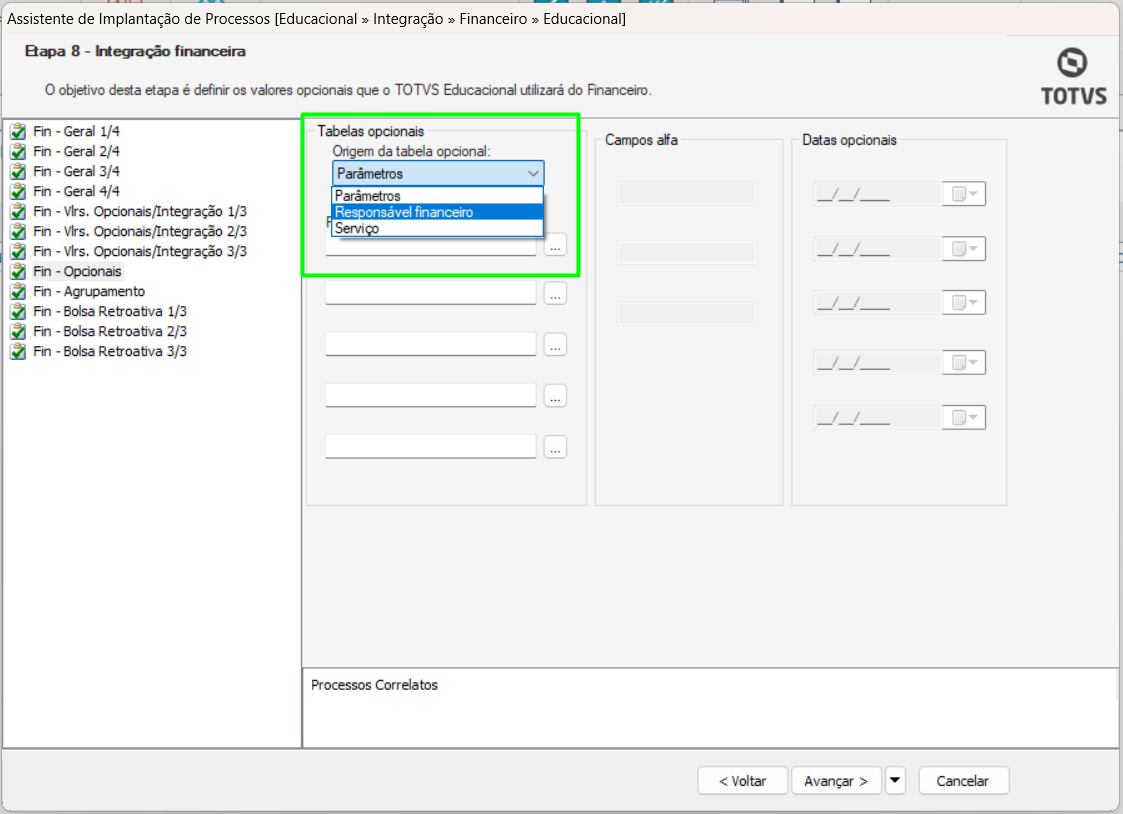The height and width of the screenshot is (814, 1123).
Task: Open calendar picker of second Datas opcionais
Action: coord(964,248)
